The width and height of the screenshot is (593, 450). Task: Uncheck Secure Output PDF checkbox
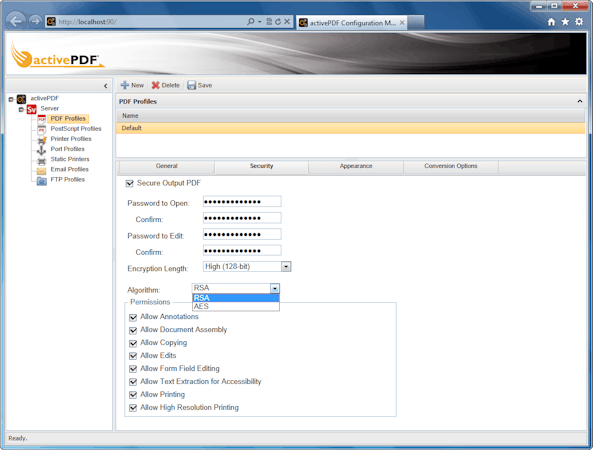[x=130, y=183]
